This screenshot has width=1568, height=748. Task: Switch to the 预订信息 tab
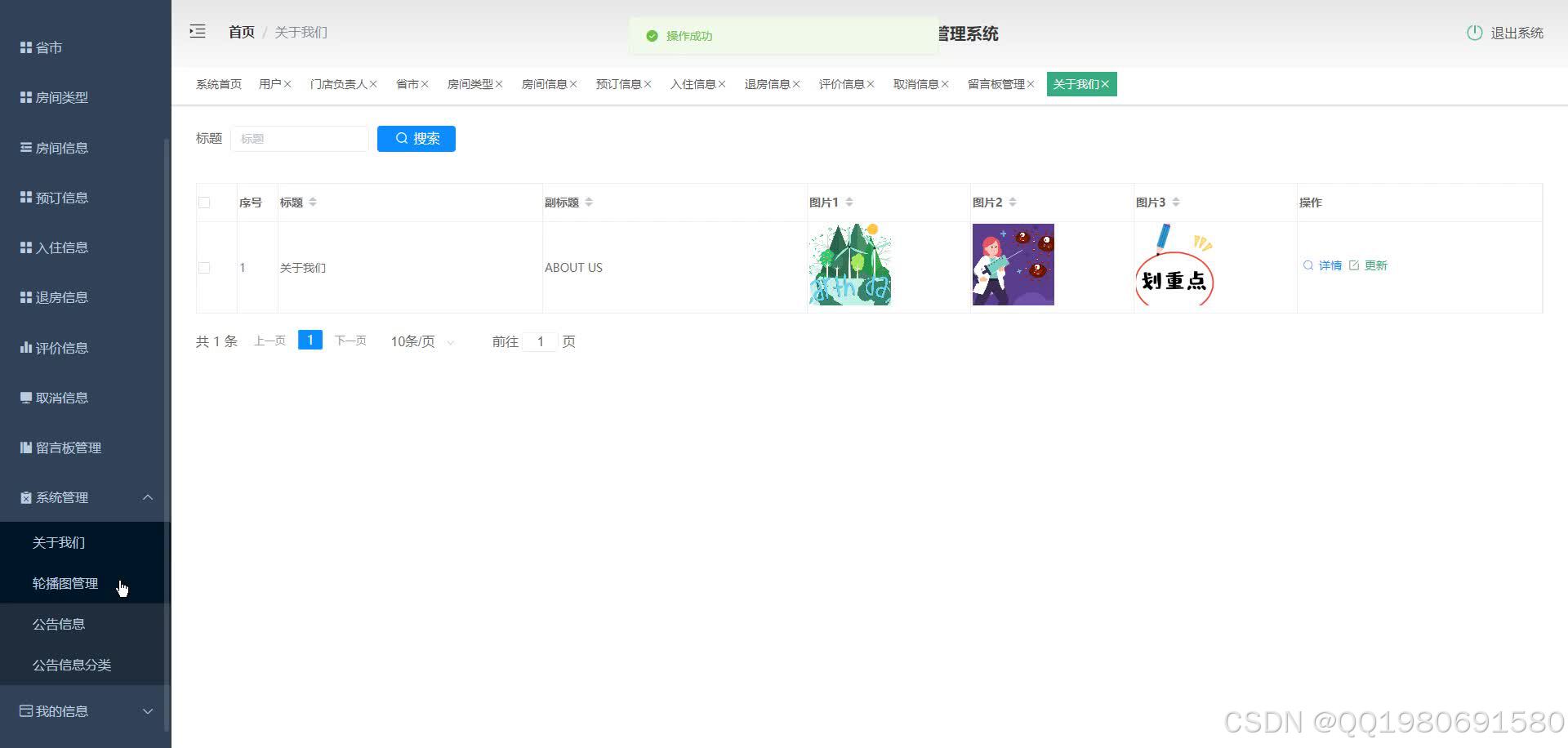[x=619, y=83]
